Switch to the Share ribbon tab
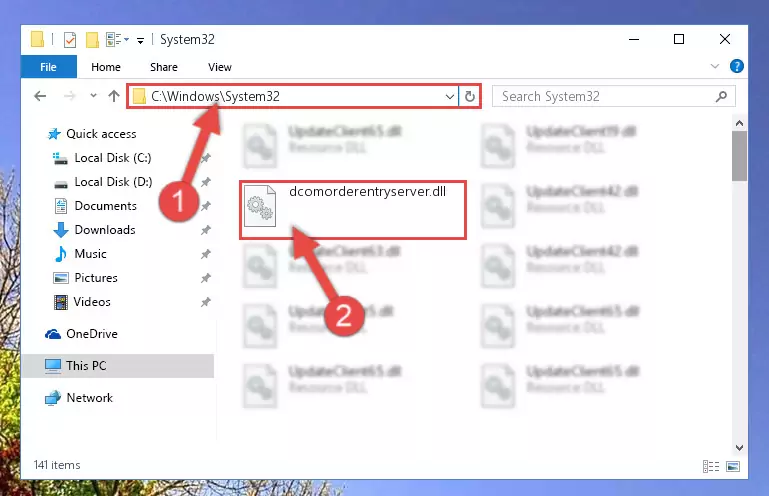The height and width of the screenshot is (496, 769). (164, 67)
